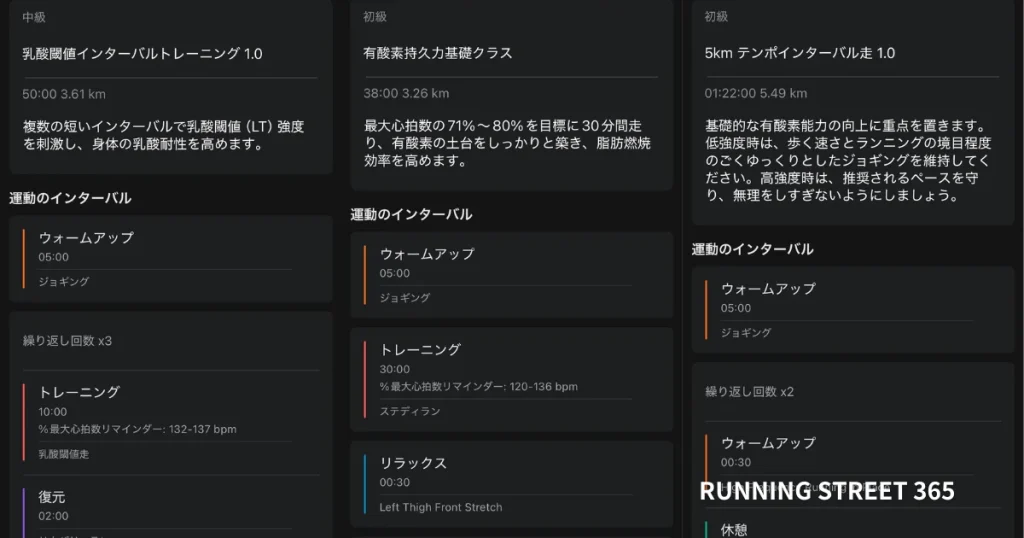The image size is (1024, 538).
Task: Expand the 繰り返し回数 x2 repeat group
Action: (750, 391)
